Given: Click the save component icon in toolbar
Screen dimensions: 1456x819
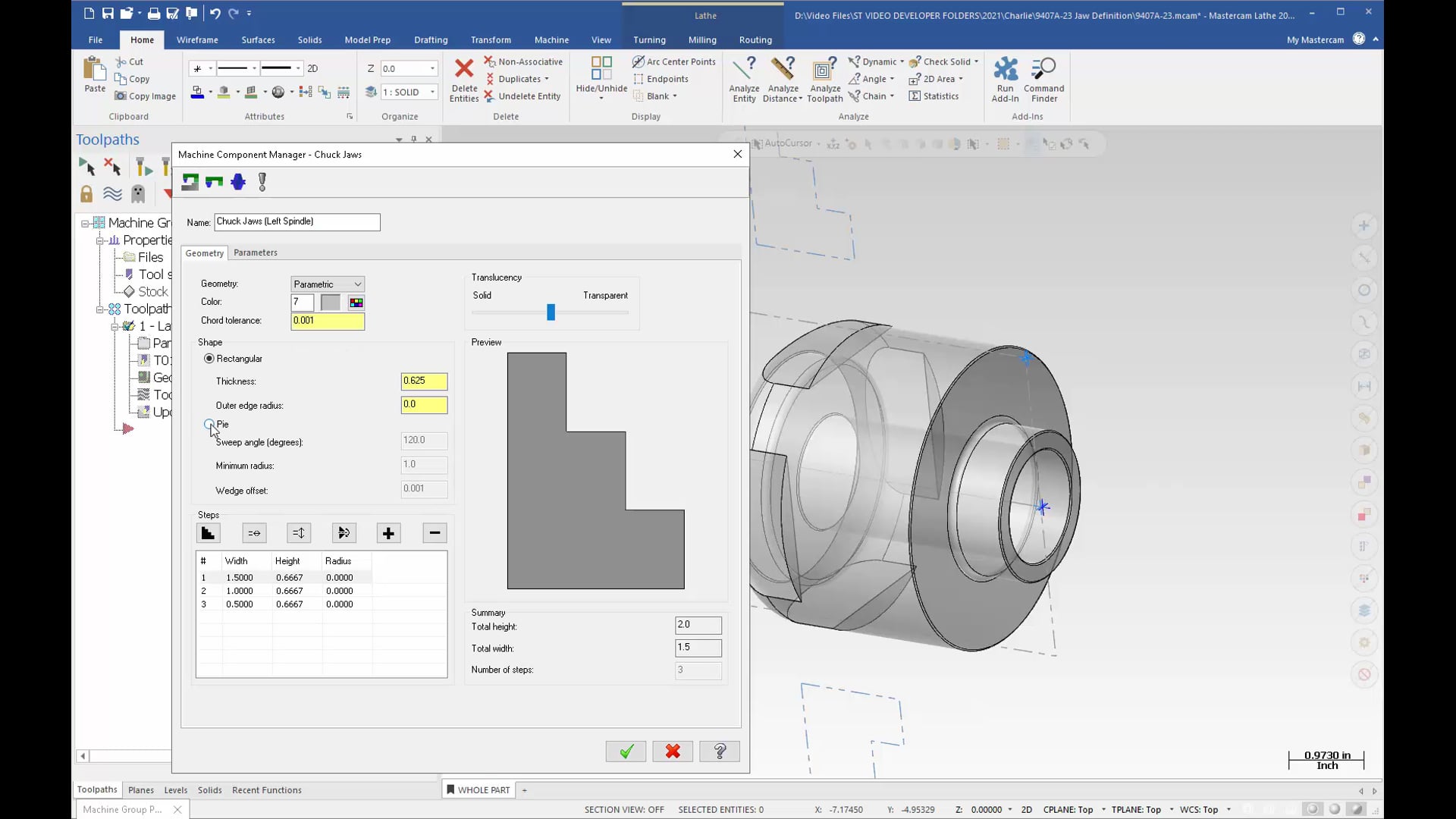Looking at the screenshot, I should coord(213,181).
